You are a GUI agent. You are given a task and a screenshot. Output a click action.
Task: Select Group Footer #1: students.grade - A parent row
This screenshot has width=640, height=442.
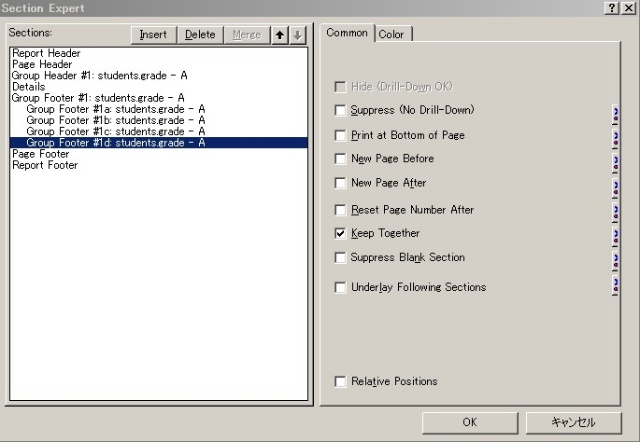click(158, 98)
